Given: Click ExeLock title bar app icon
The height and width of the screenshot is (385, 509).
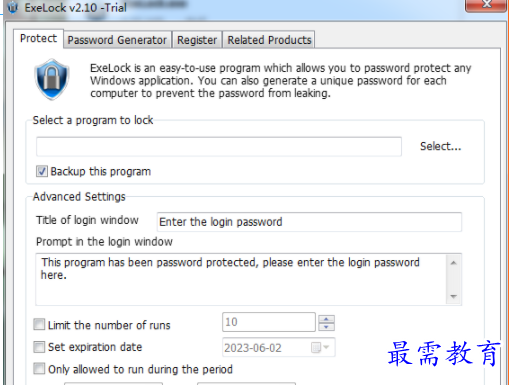Looking at the screenshot, I should (x=13, y=7).
